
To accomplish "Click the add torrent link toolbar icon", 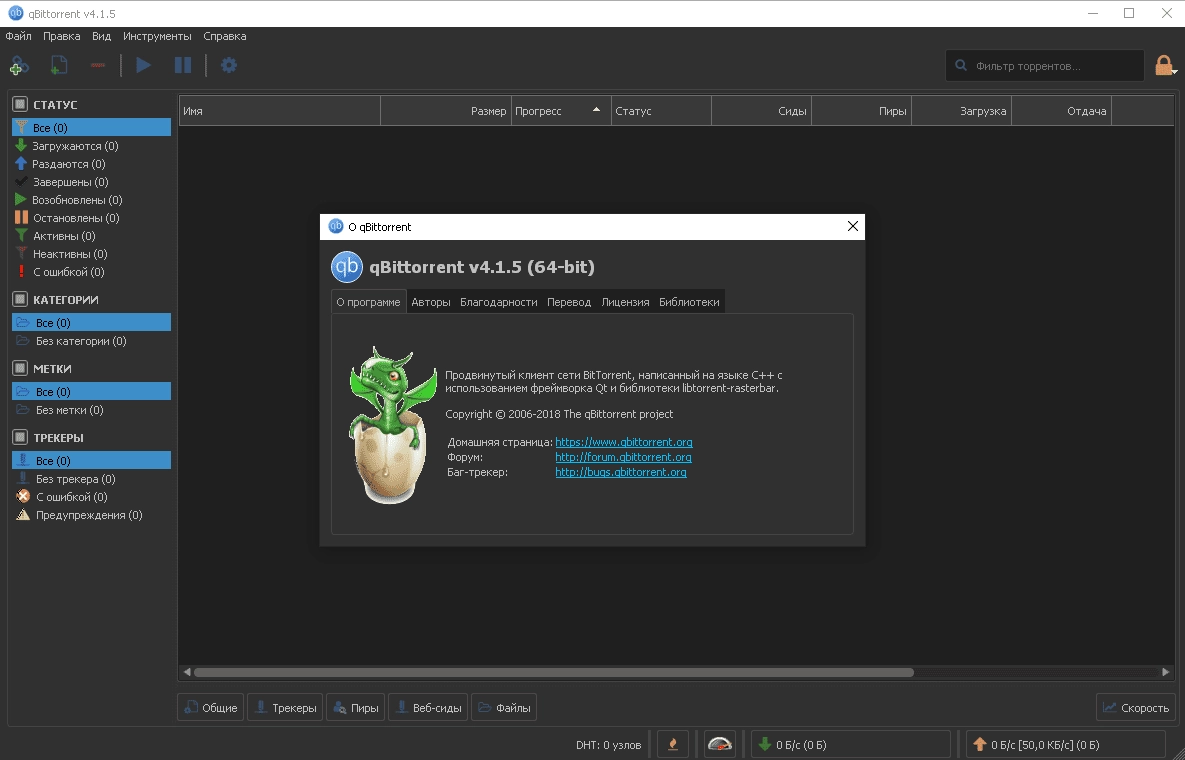I will click(19, 66).
